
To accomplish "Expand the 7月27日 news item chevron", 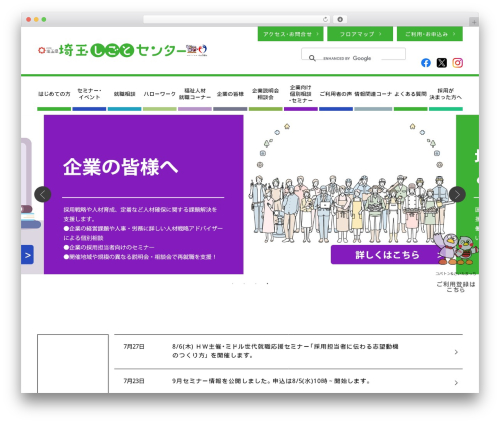I will tap(456, 352).
